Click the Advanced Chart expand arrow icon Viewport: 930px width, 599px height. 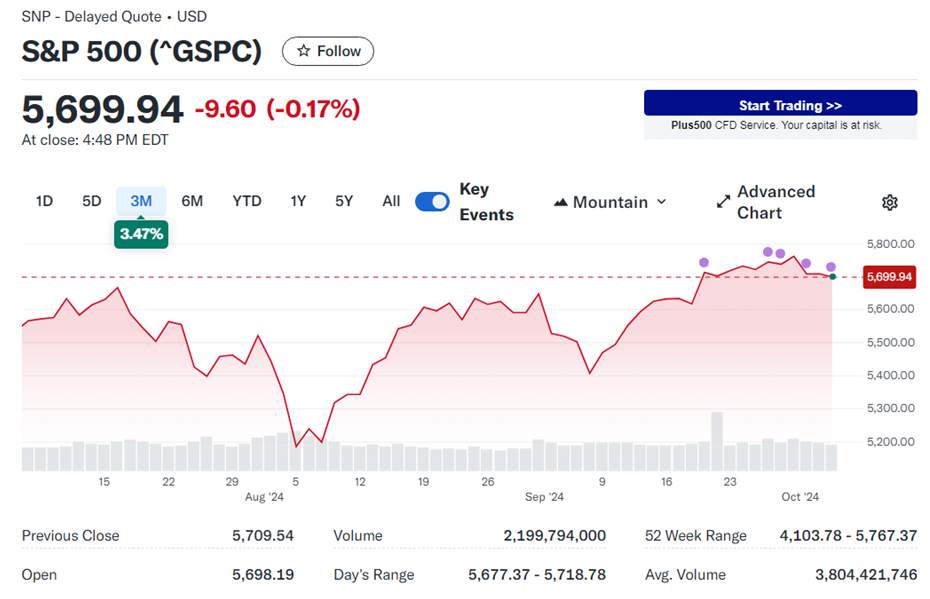pyautogui.click(x=722, y=201)
